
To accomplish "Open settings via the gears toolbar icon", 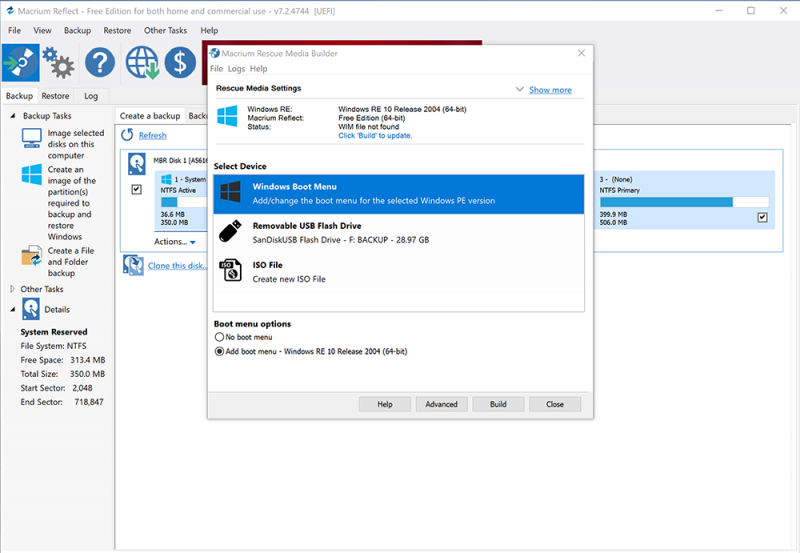I will (59, 64).
